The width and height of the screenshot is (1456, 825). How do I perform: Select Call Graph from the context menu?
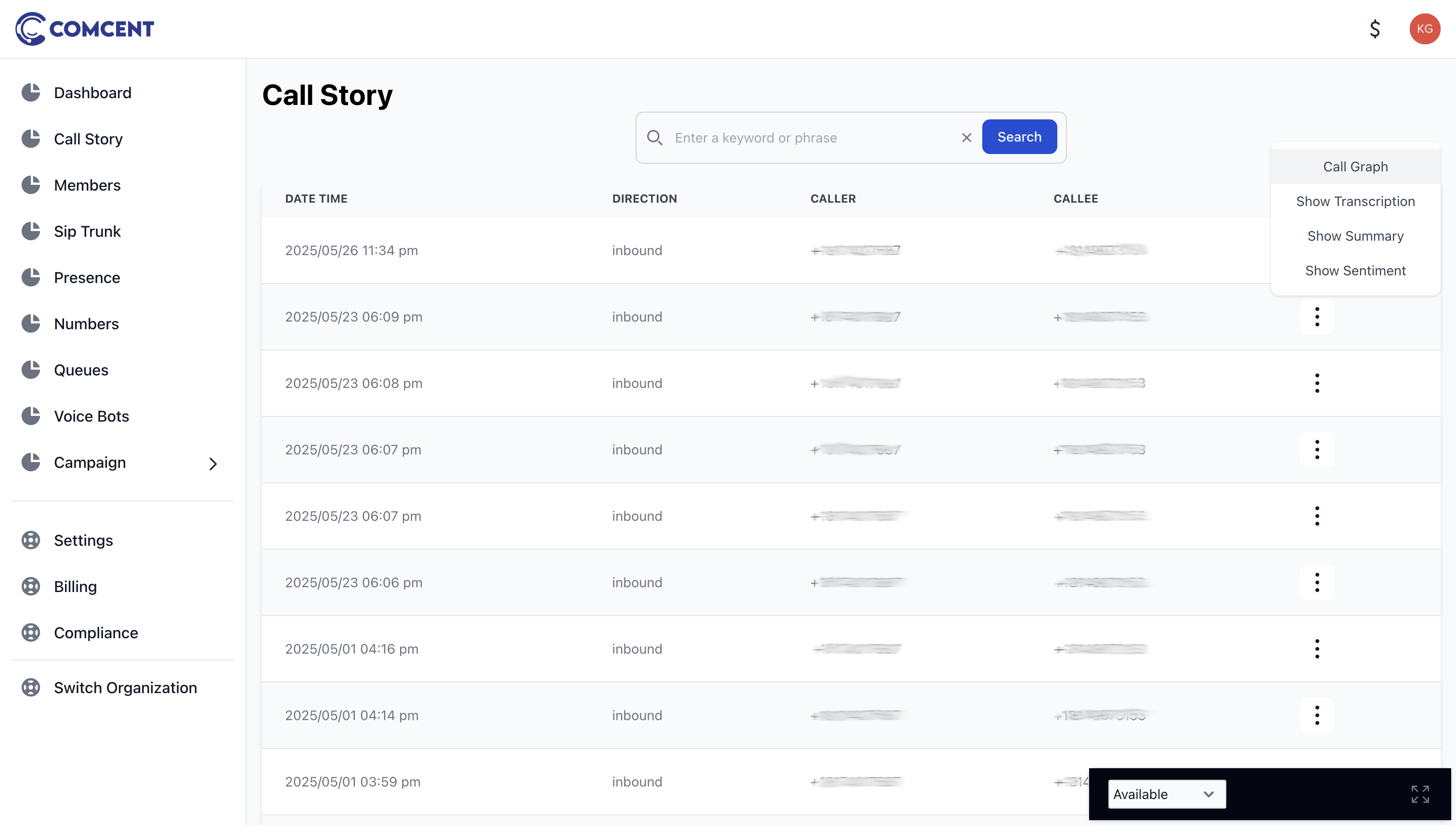[1355, 167]
